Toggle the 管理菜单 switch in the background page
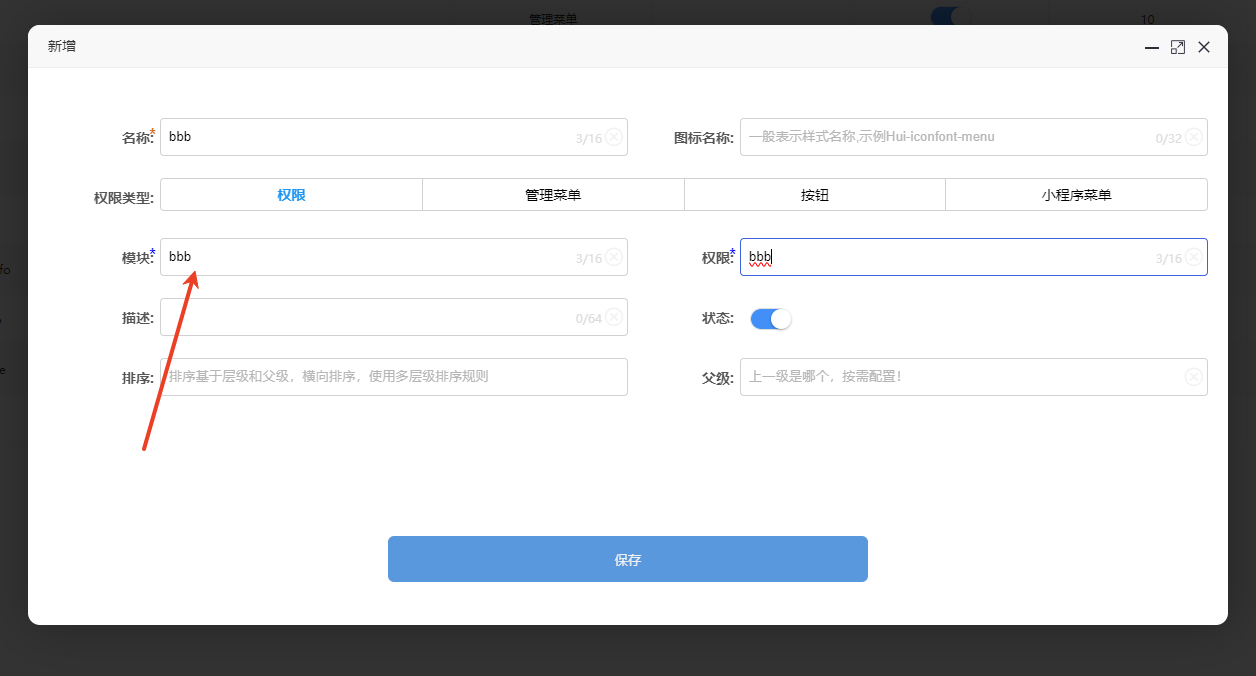Screen dimensions: 1256x676 click(x=950, y=17)
